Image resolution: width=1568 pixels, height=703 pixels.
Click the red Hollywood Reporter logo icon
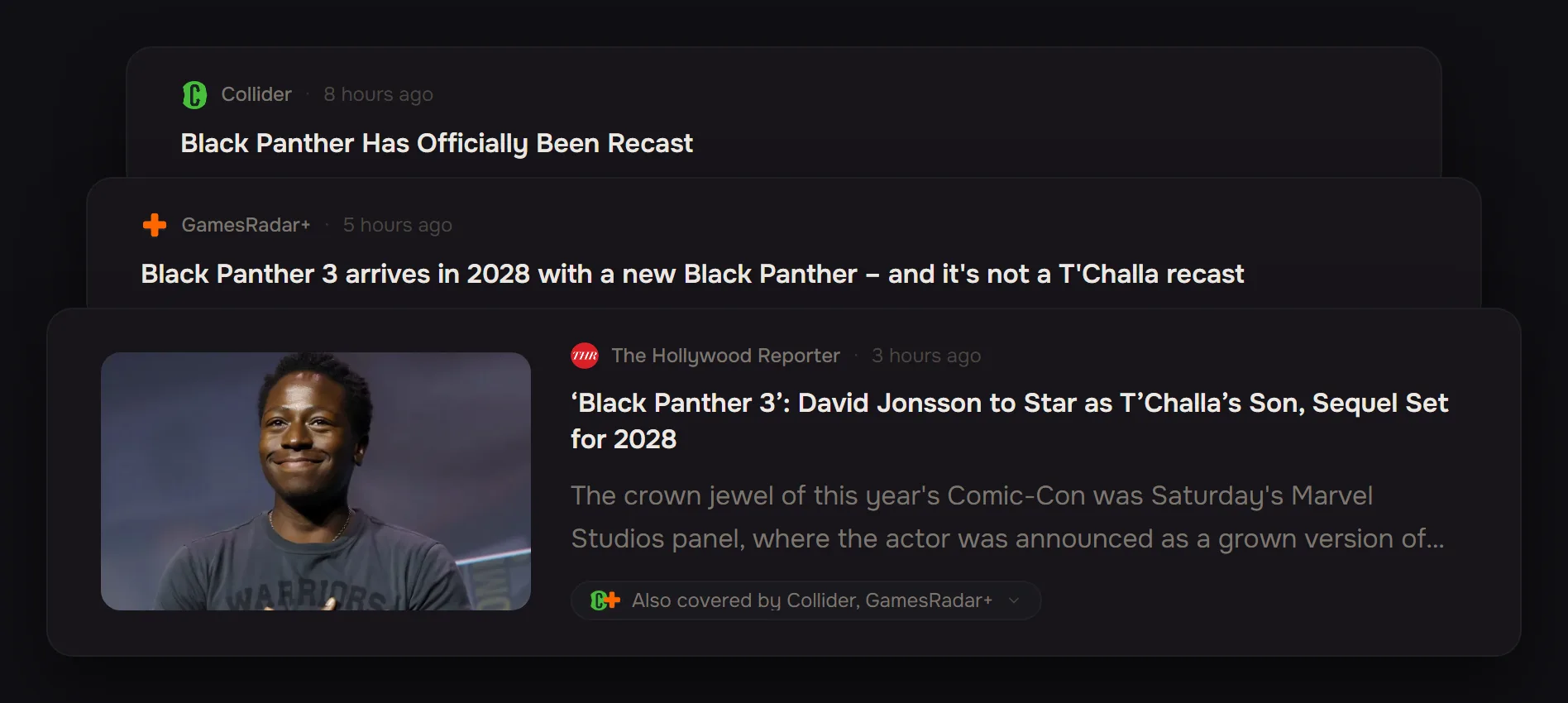(x=585, y=356)
